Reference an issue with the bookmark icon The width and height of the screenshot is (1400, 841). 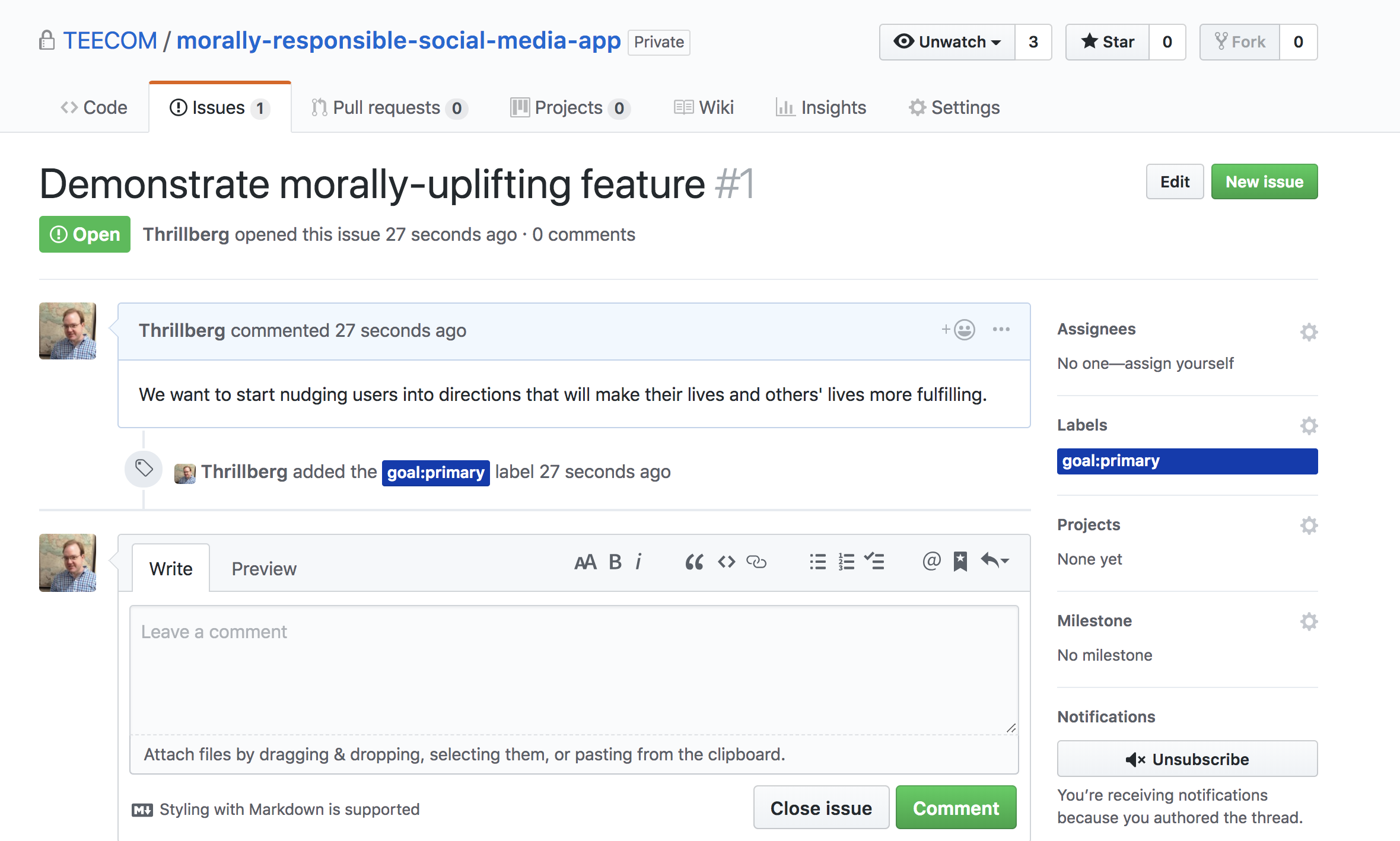960,562
